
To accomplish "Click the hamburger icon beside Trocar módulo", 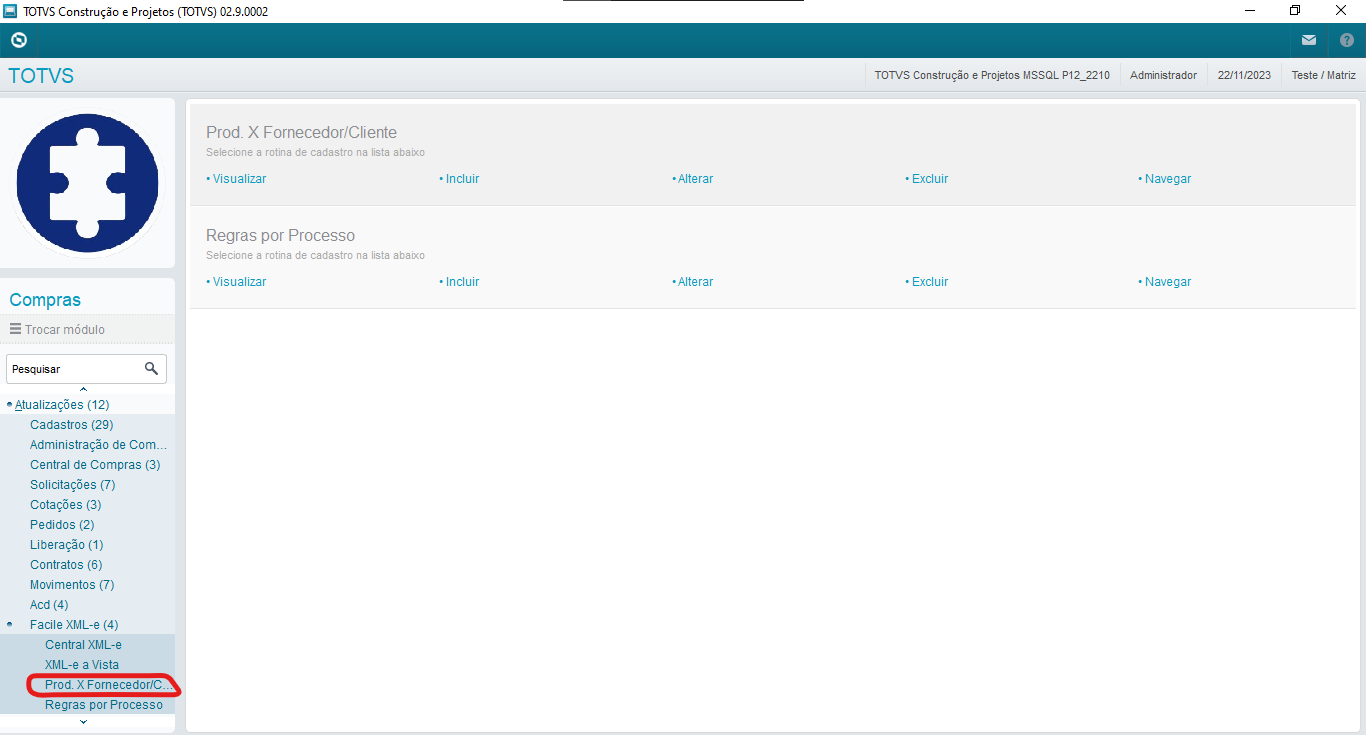I will pos(16,329).
